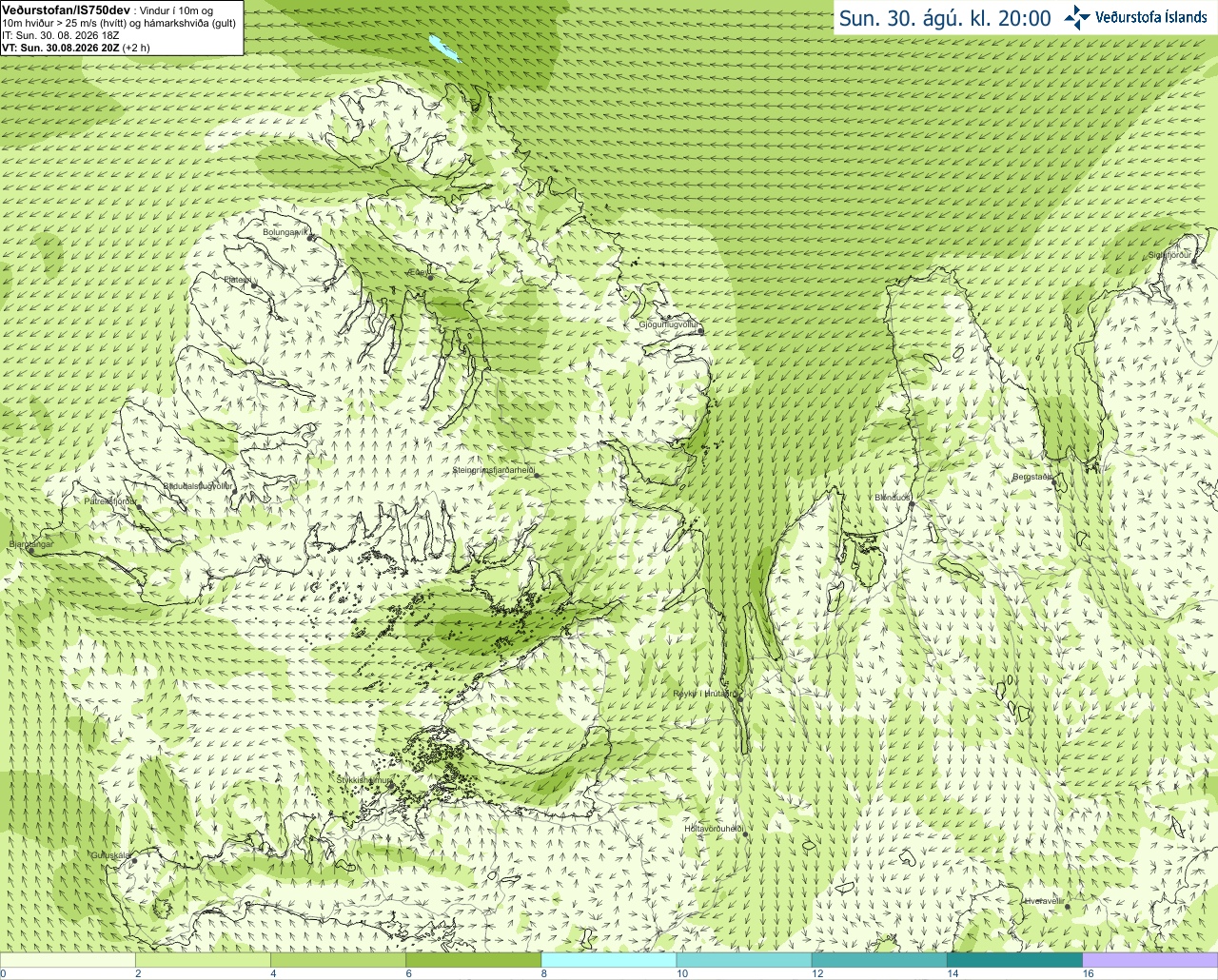The image size is (1218, 980).
Task: Choose the Hveravellir station marker
Action: click(1067, 907)
